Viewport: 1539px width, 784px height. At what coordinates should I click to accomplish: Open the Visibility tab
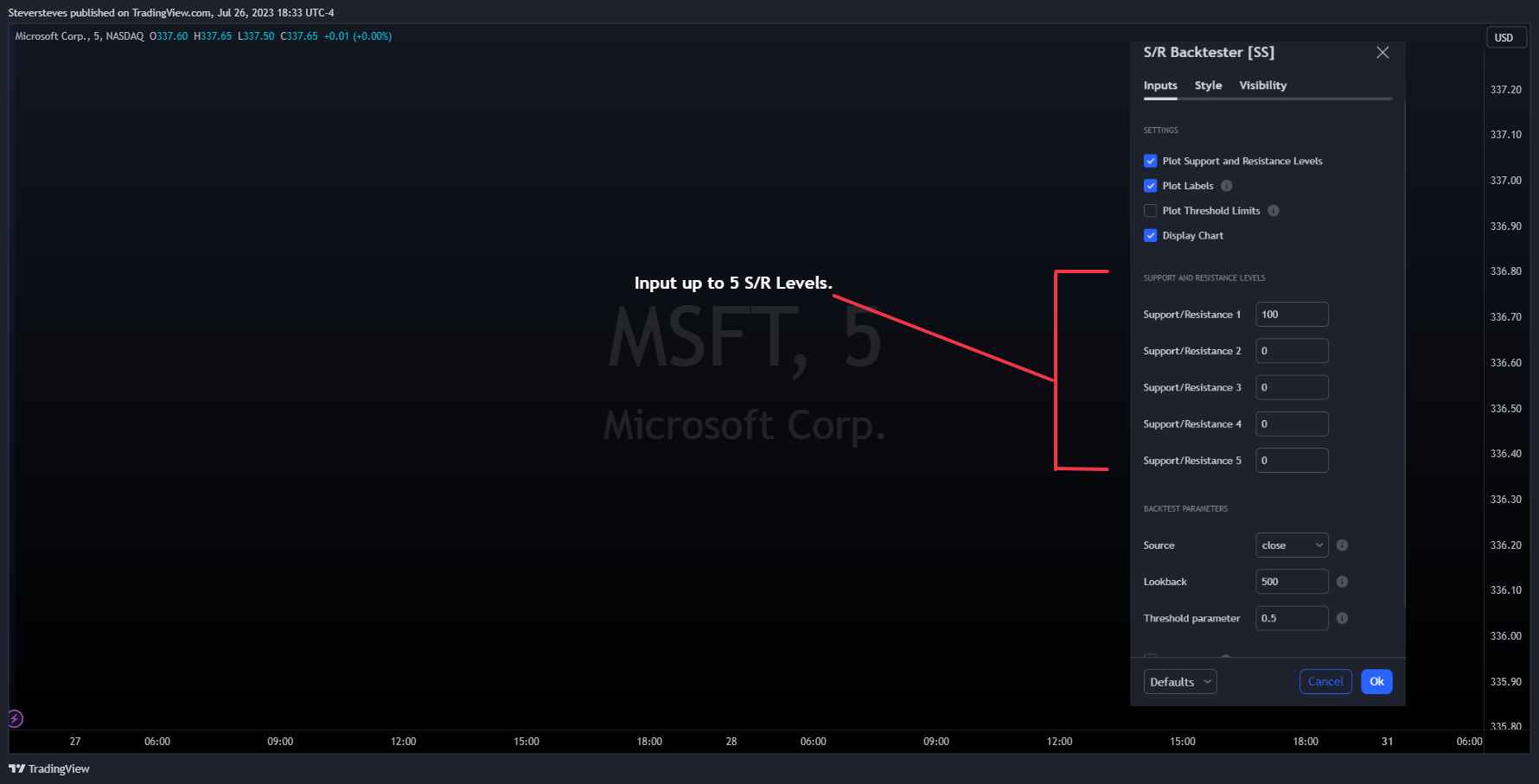click(1262, 86)
